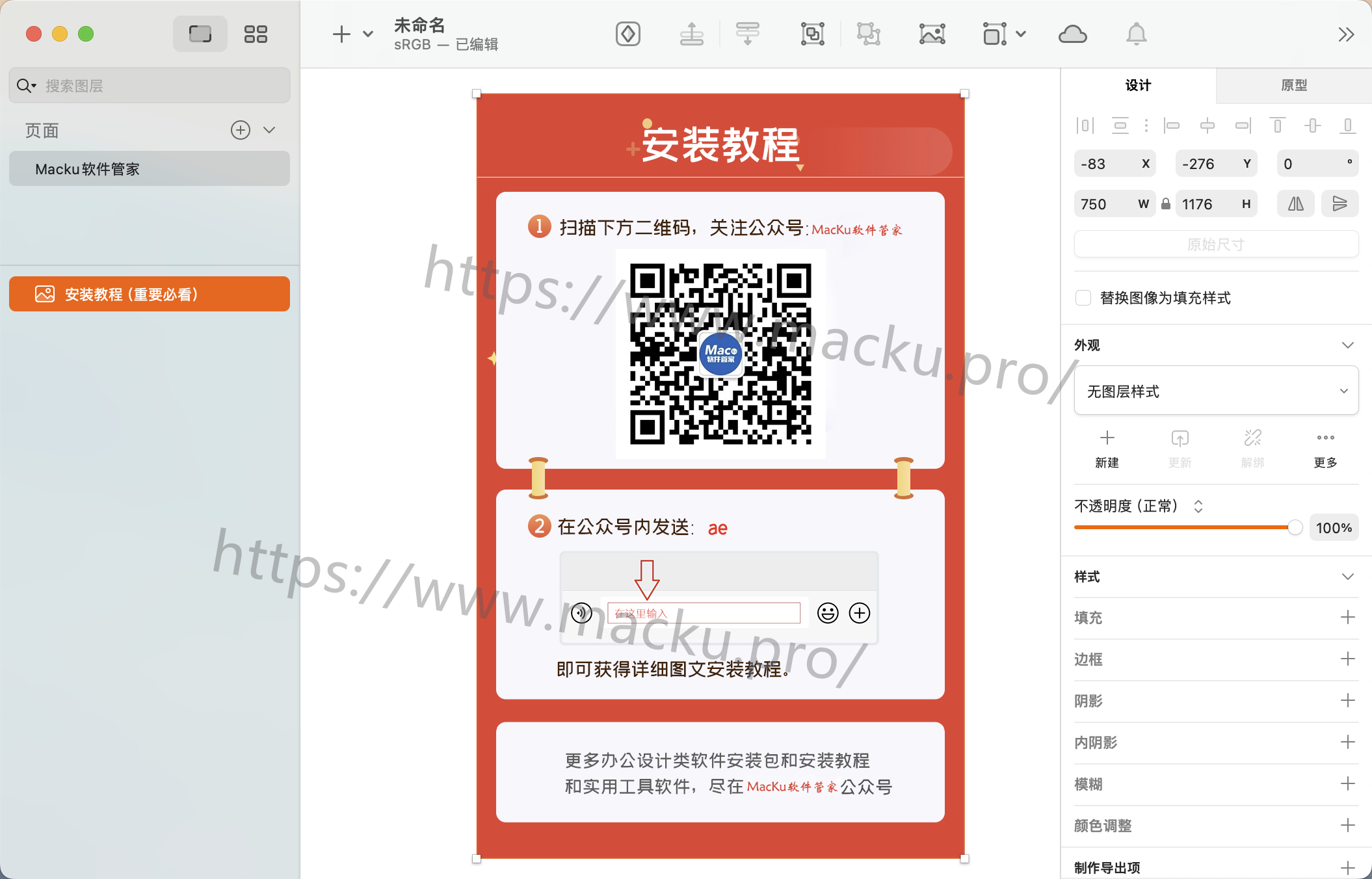
Task: Switch to canvas view mode
Action: (x=200, y=34)
